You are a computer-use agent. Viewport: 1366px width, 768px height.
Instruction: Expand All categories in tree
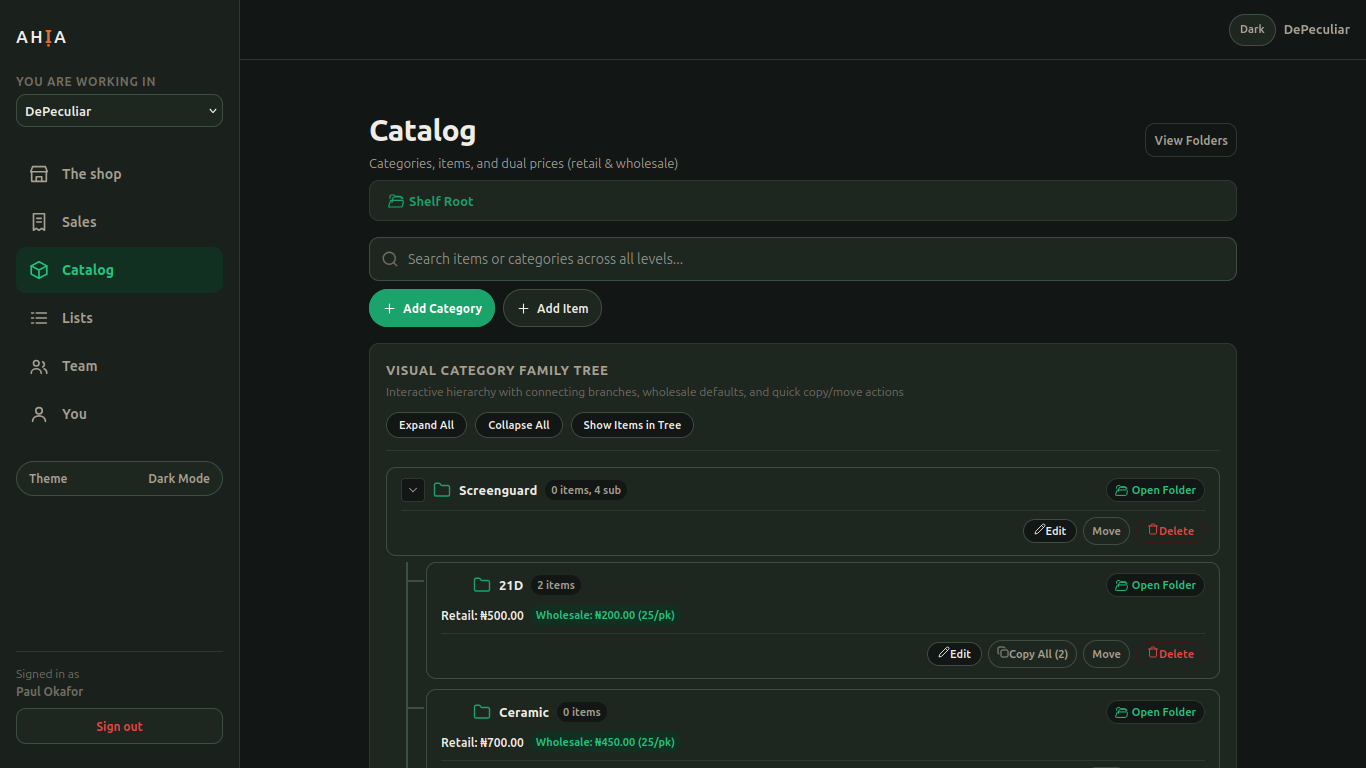[426, 425]
